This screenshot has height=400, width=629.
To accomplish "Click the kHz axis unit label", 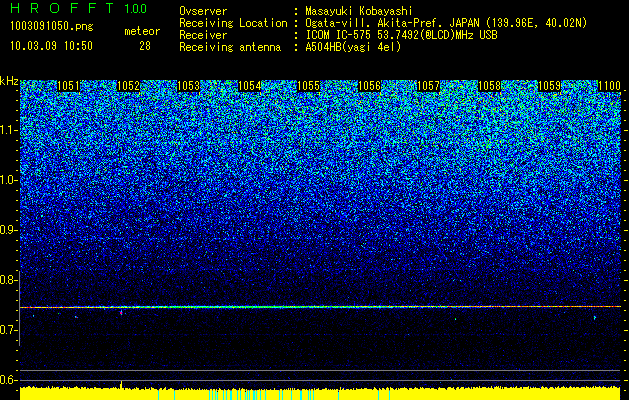I will click(x=9, y=81).
